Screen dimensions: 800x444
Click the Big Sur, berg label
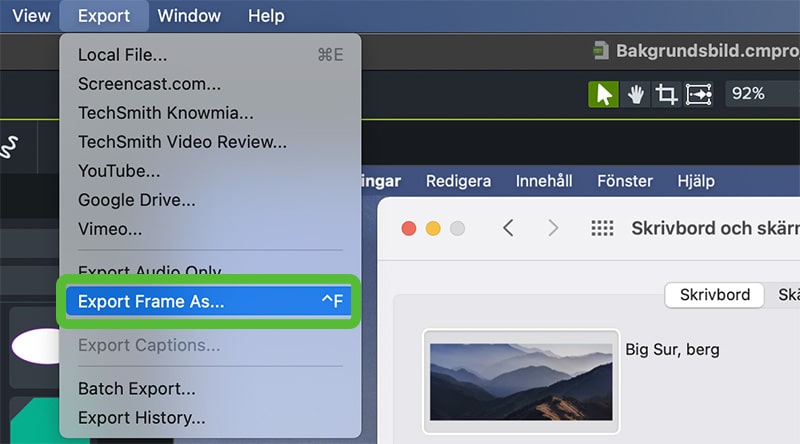click(x=672, y=350)
